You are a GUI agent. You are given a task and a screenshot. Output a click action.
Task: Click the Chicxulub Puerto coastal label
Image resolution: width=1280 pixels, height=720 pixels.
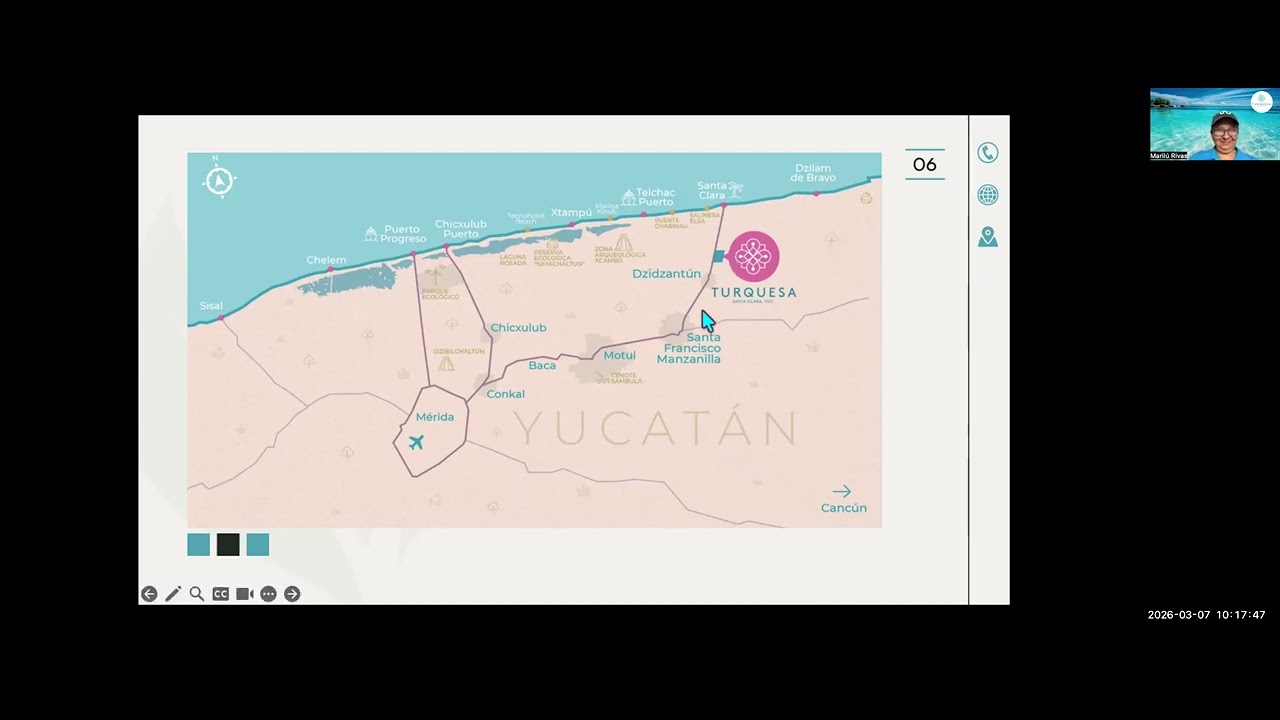(461, 229)
